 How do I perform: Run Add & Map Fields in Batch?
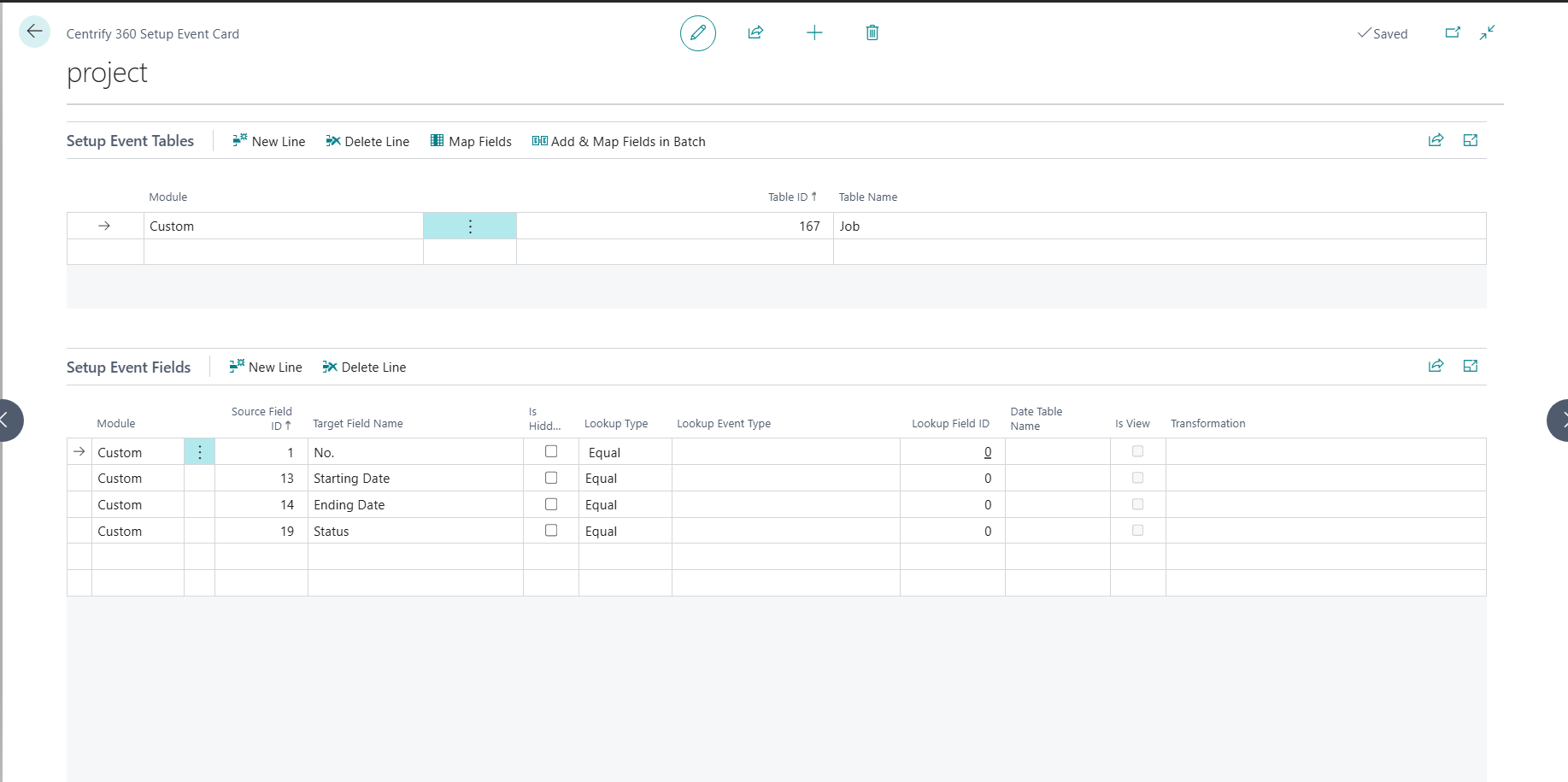click(619, 141)
